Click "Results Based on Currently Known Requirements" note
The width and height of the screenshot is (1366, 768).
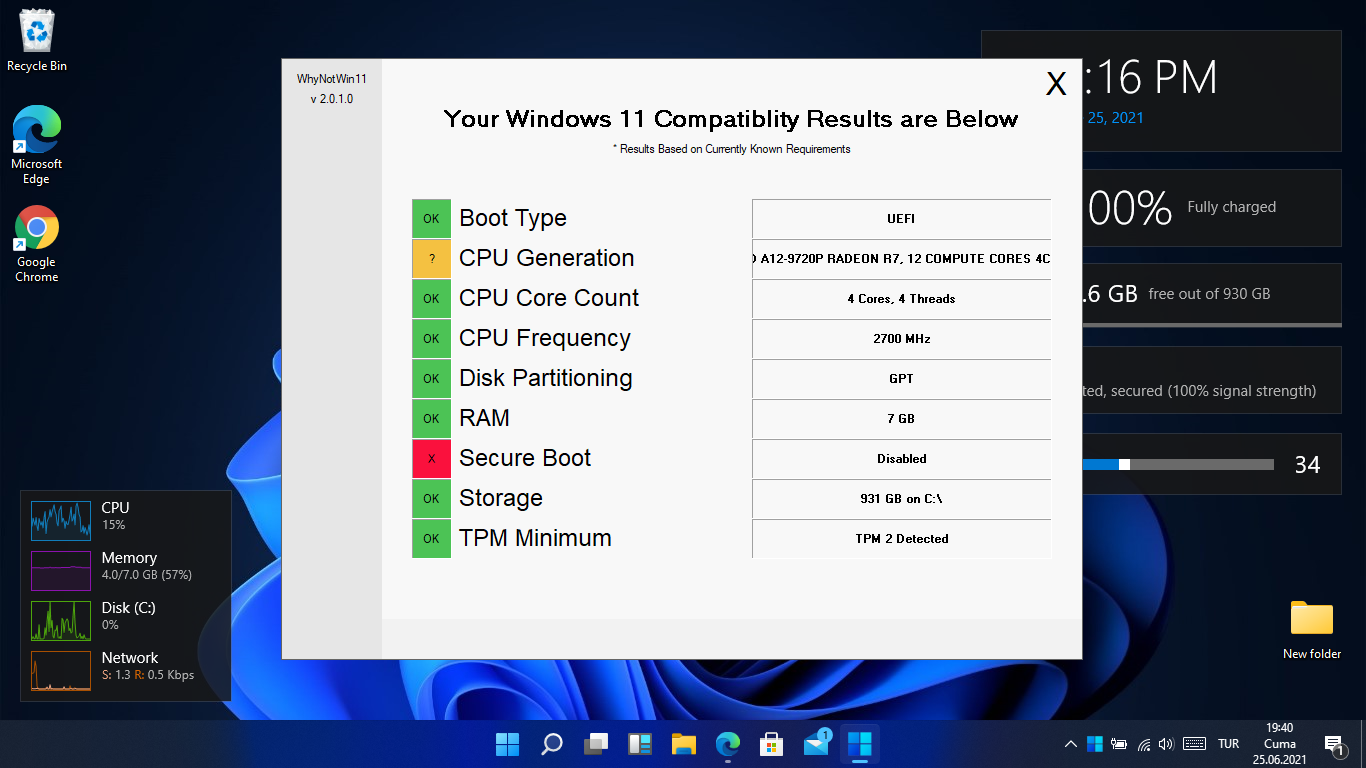pos(732,149)
